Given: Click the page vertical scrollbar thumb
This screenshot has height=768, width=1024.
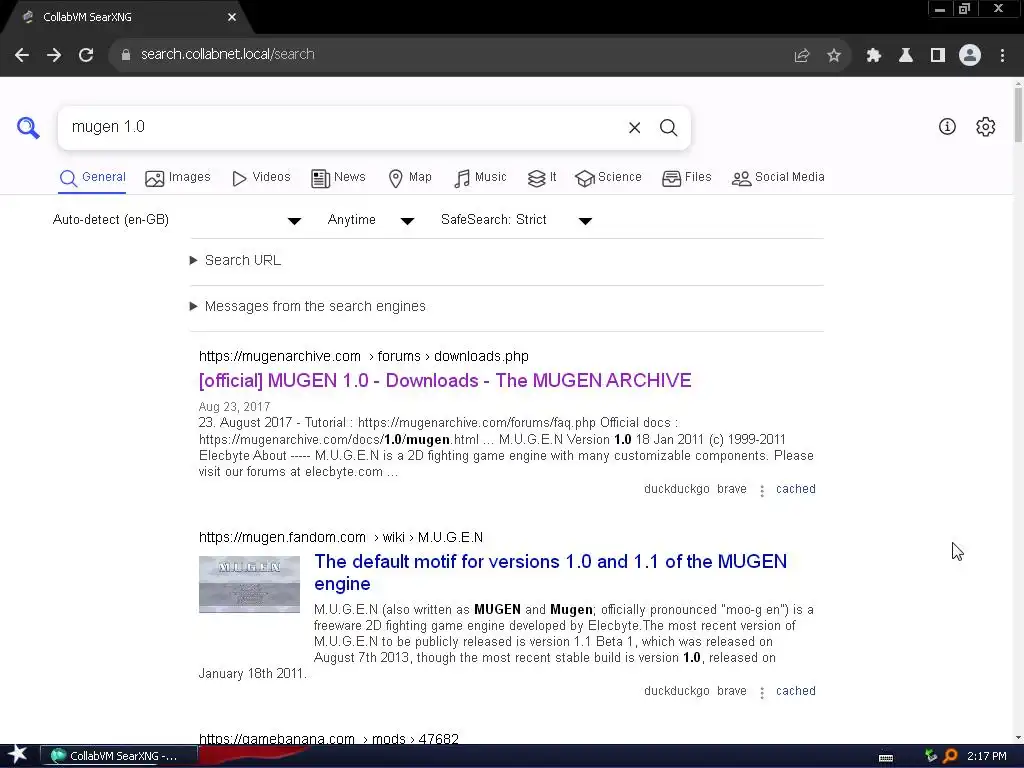Looking at the screenshot, I should (x=1018, y=114).
